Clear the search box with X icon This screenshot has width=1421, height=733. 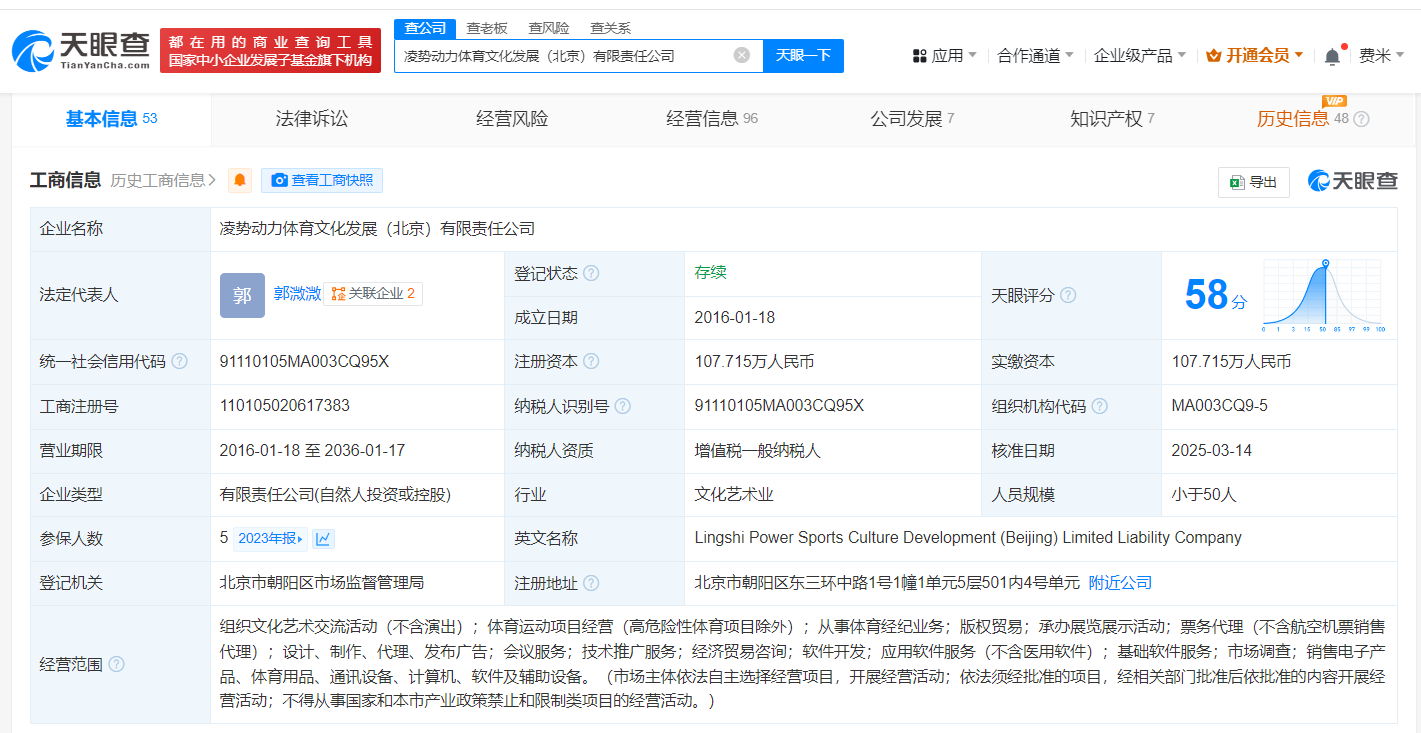[741, 56]
